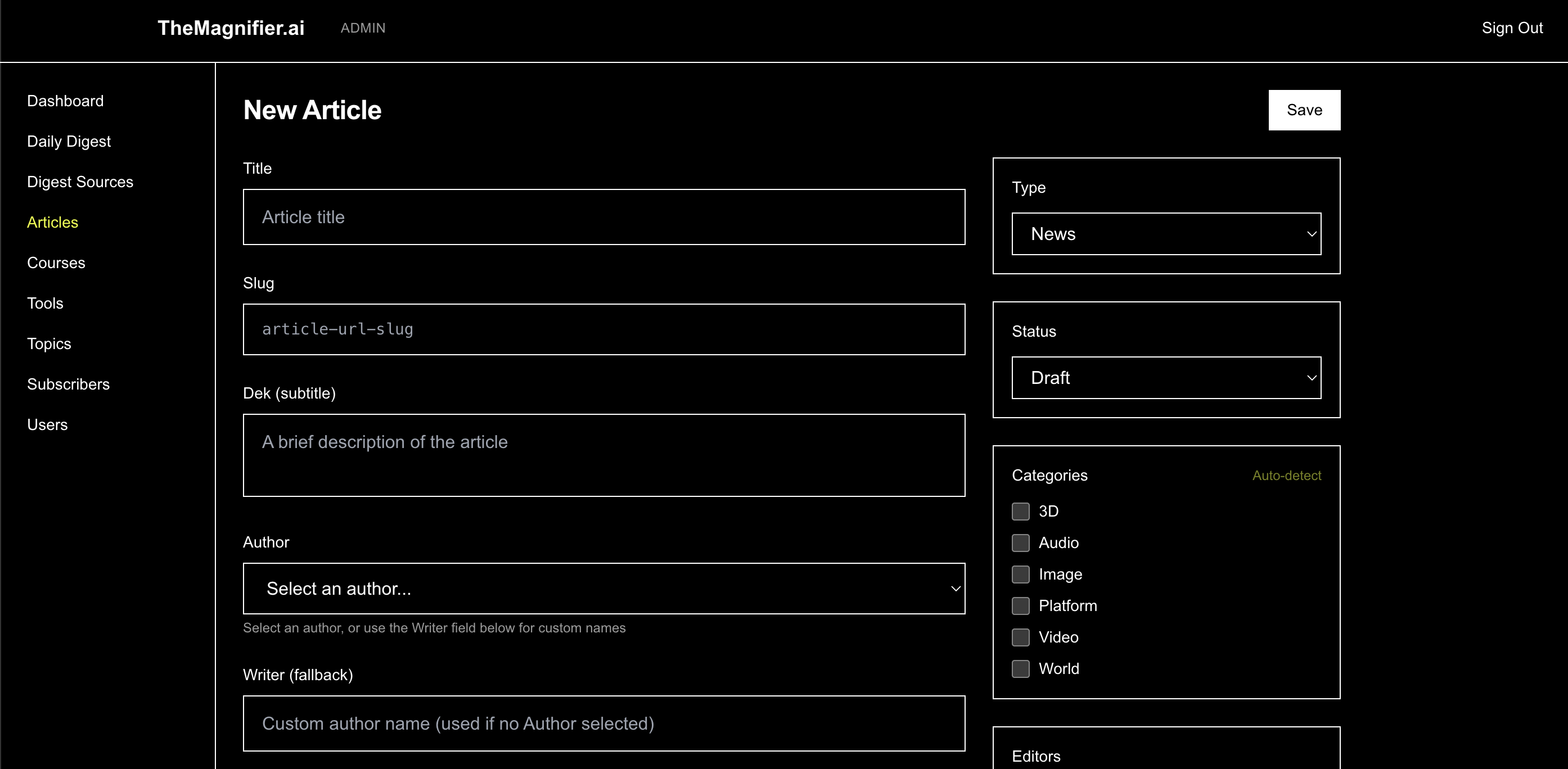Click the Auto-detect link for categories
The image size is (1568, 769).
[x=1286, y=476]
